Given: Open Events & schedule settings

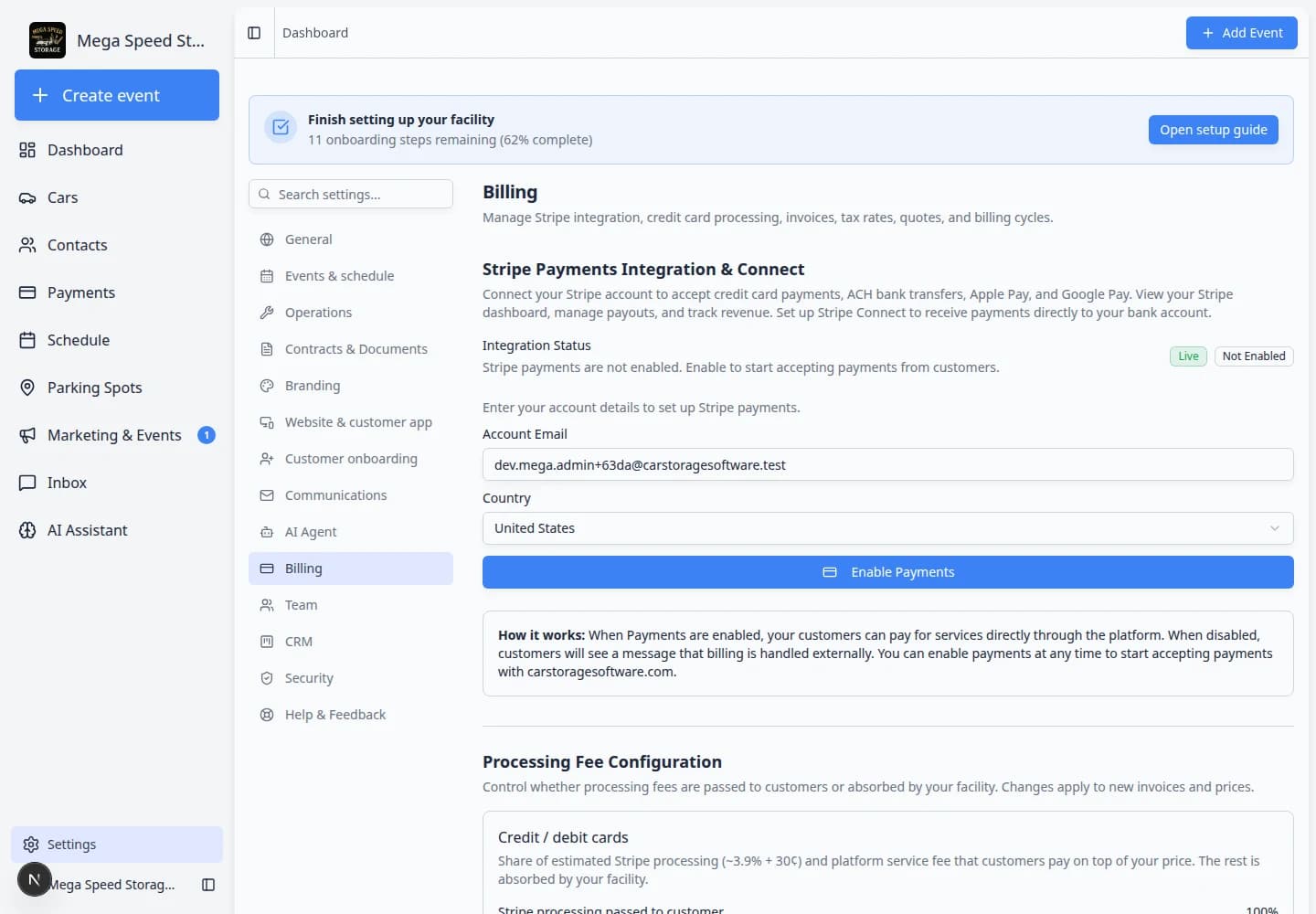Looking at the screenshot, I should coord(351,276).
